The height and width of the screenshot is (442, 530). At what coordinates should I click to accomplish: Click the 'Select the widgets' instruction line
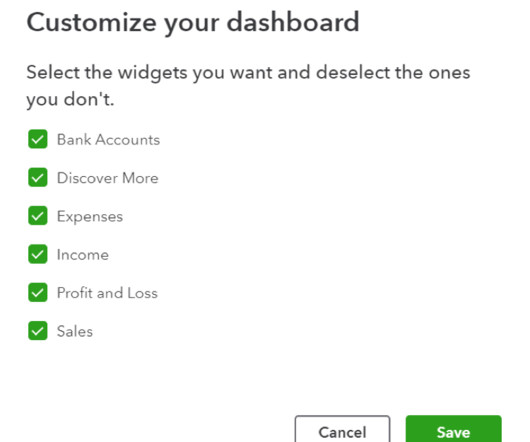(x=248, y=73)
